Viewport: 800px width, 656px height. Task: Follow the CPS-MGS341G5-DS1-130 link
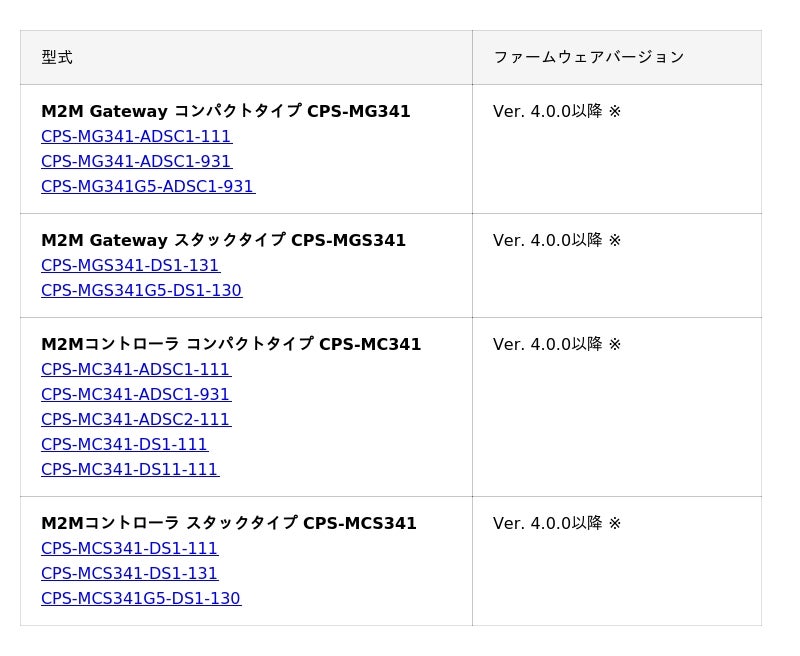point(141,291)
